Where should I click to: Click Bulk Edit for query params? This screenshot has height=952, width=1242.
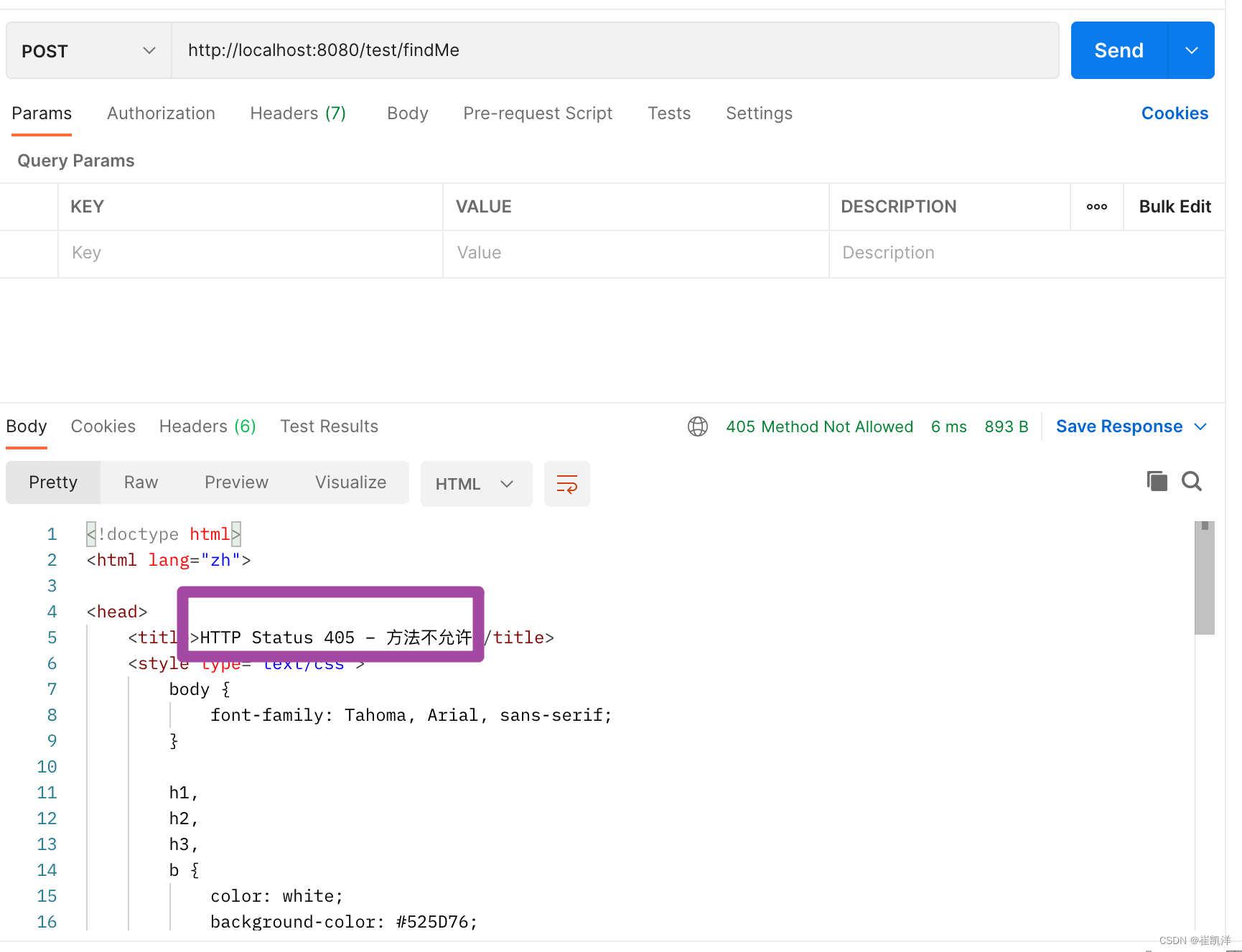coord(1175,207)
